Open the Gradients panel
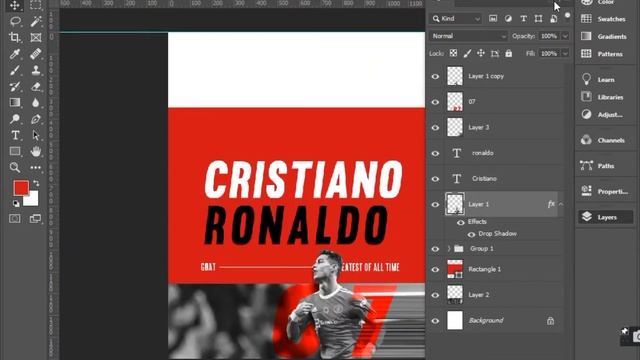Image resolution: width=640 pixels, height=360 pixels. pos(605,36)
